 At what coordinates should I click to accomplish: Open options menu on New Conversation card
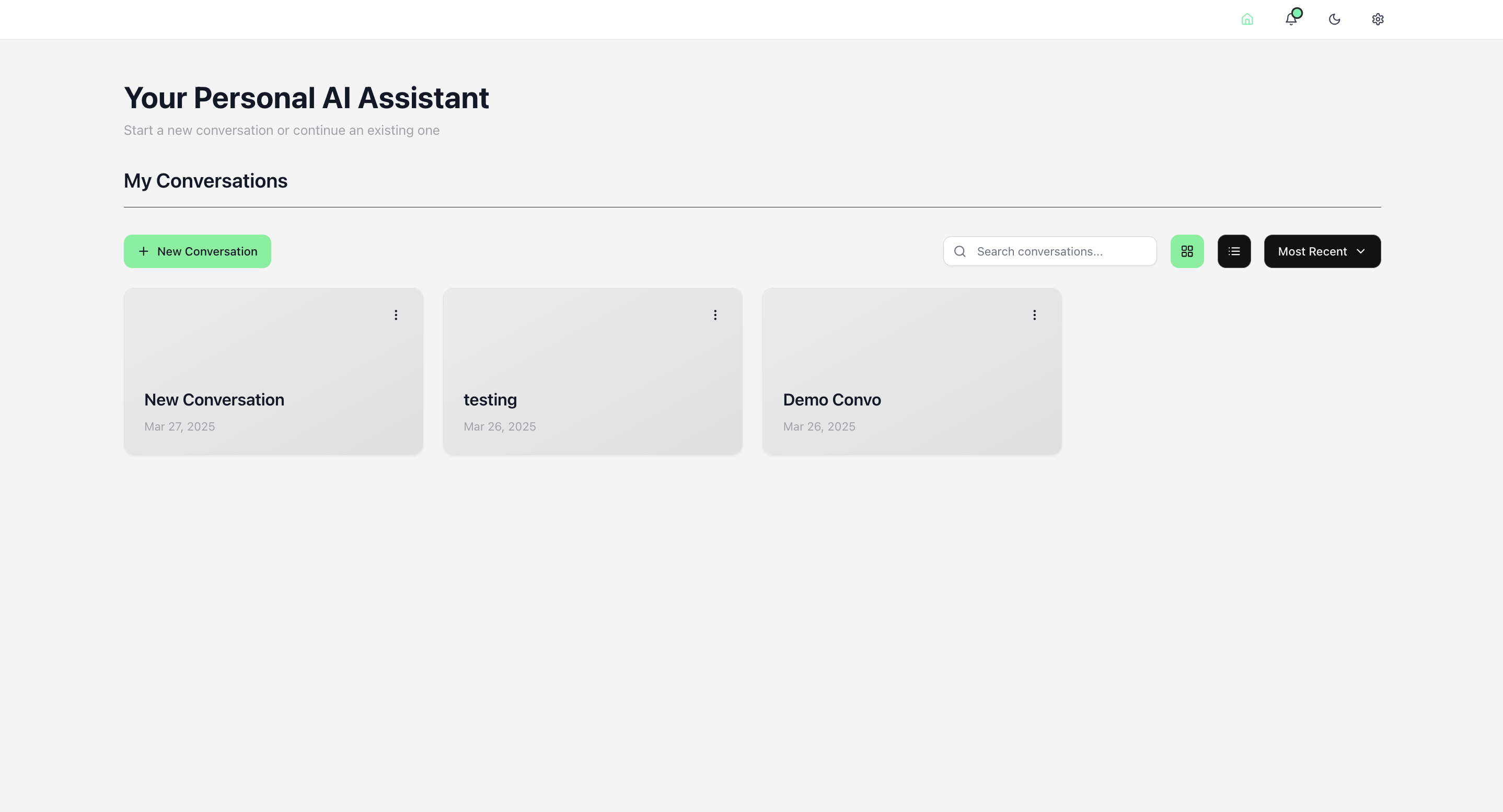[396, 315]
